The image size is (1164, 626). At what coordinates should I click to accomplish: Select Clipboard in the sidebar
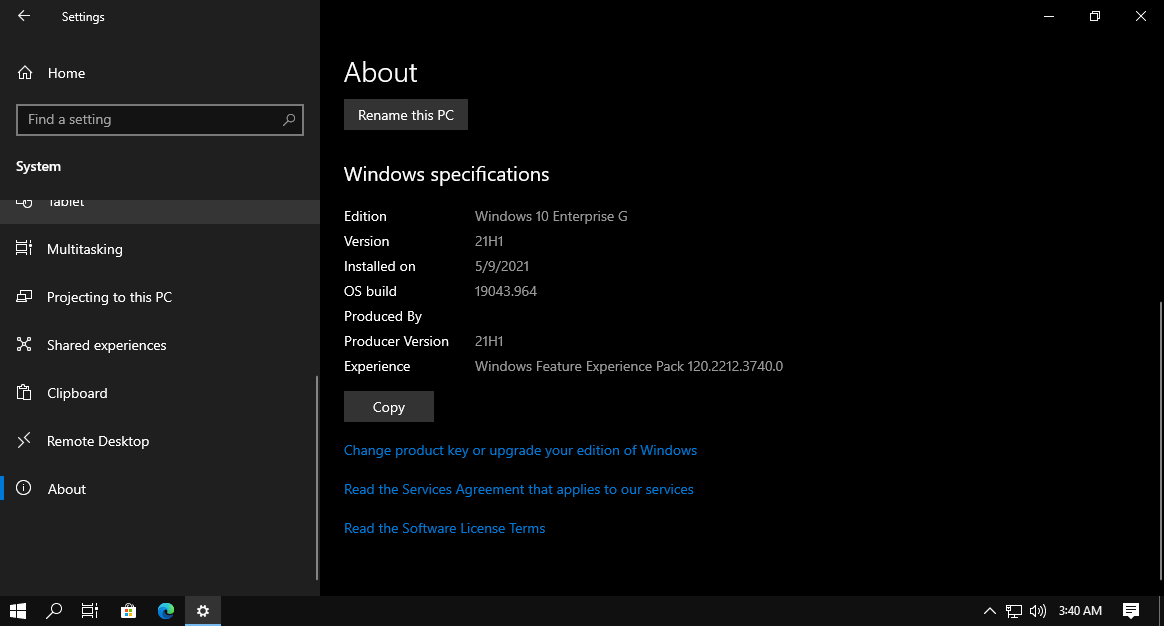[x=160, y=393]
